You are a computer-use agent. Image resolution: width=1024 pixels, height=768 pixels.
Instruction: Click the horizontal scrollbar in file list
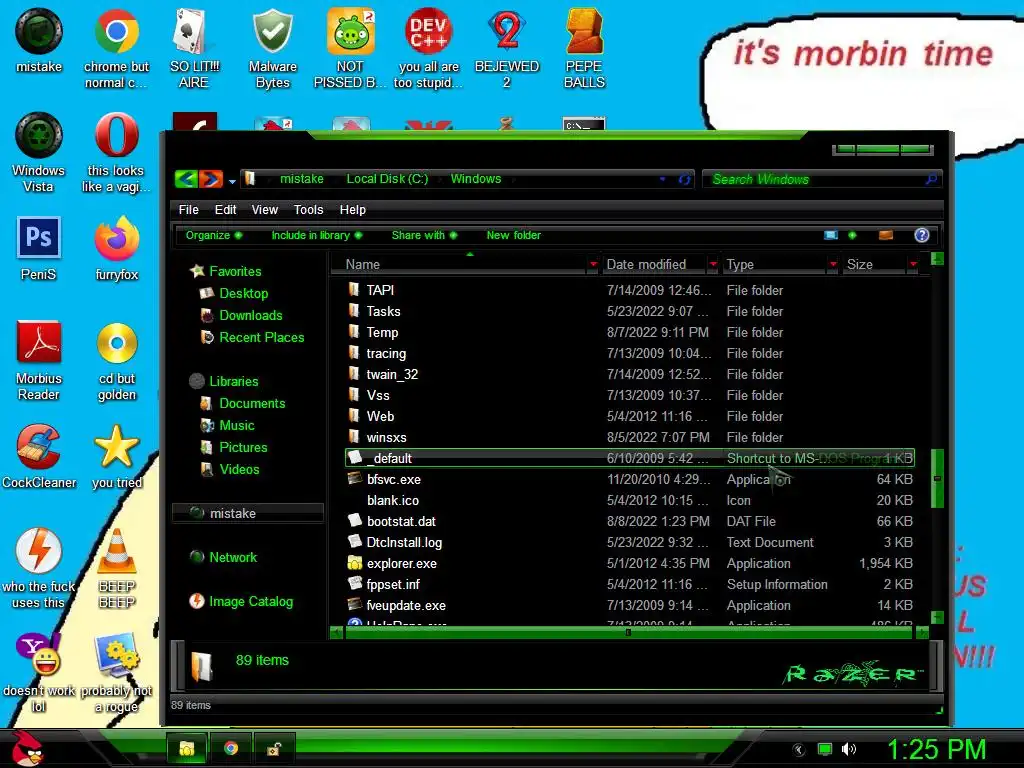point(628,632)
